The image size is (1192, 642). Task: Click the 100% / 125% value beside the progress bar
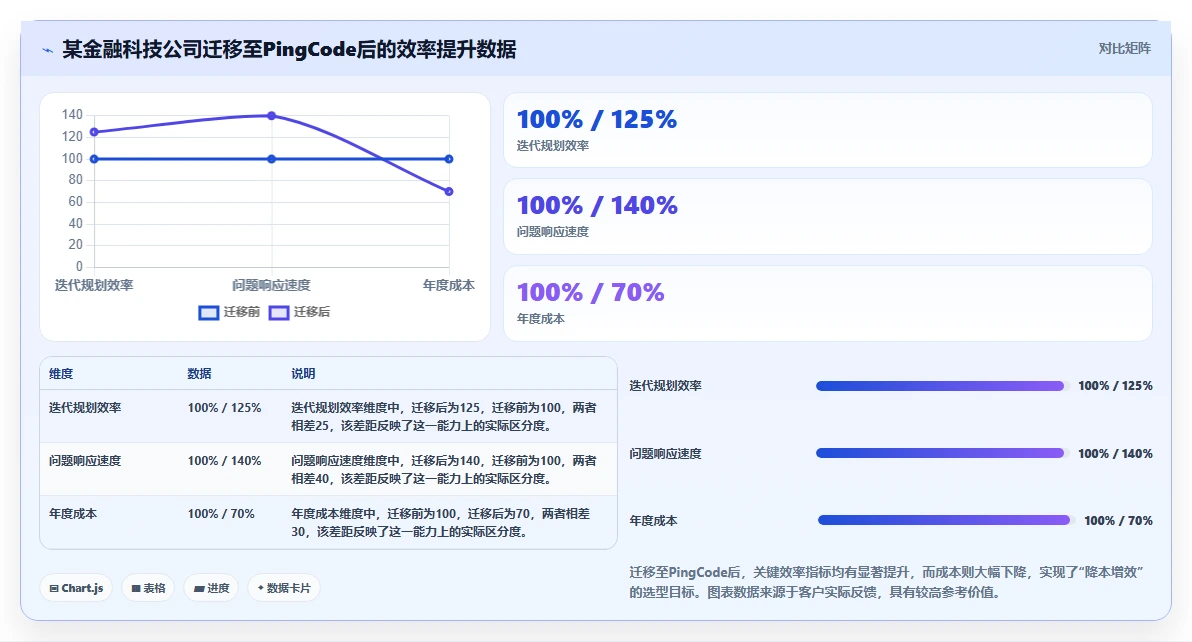[1115, 386]
